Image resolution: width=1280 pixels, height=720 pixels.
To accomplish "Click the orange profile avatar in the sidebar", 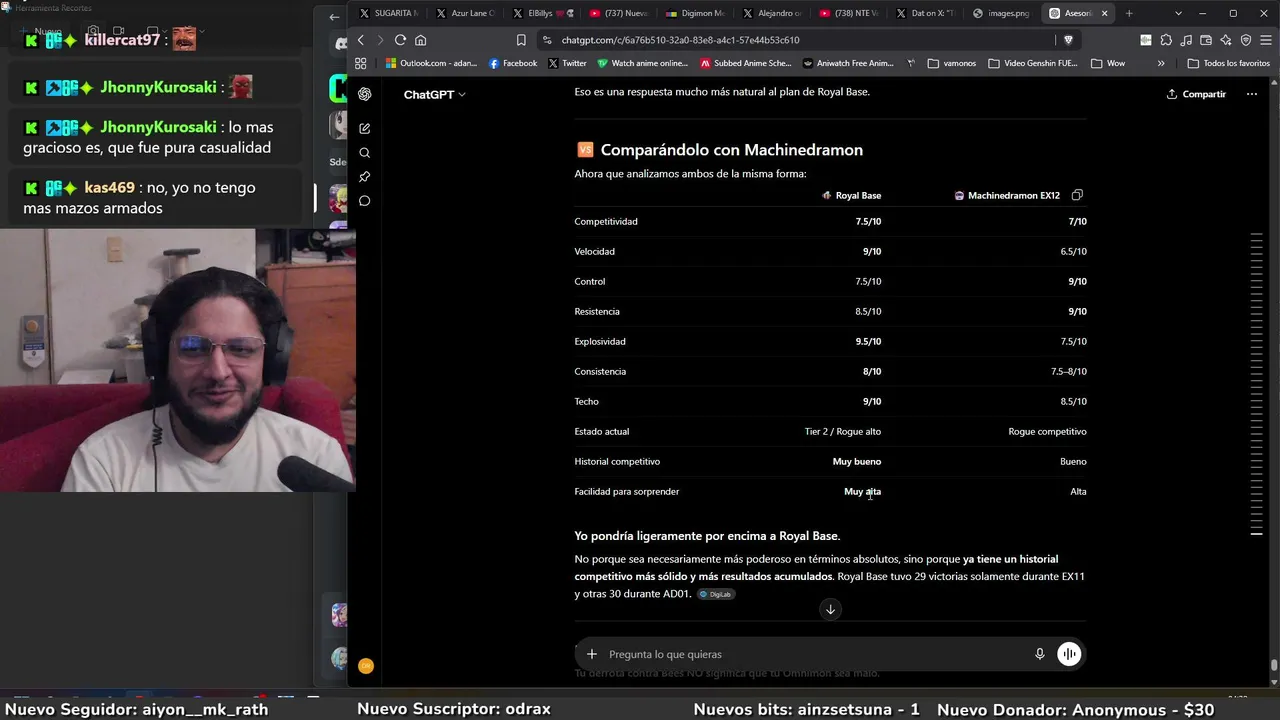I will [366, 666].
